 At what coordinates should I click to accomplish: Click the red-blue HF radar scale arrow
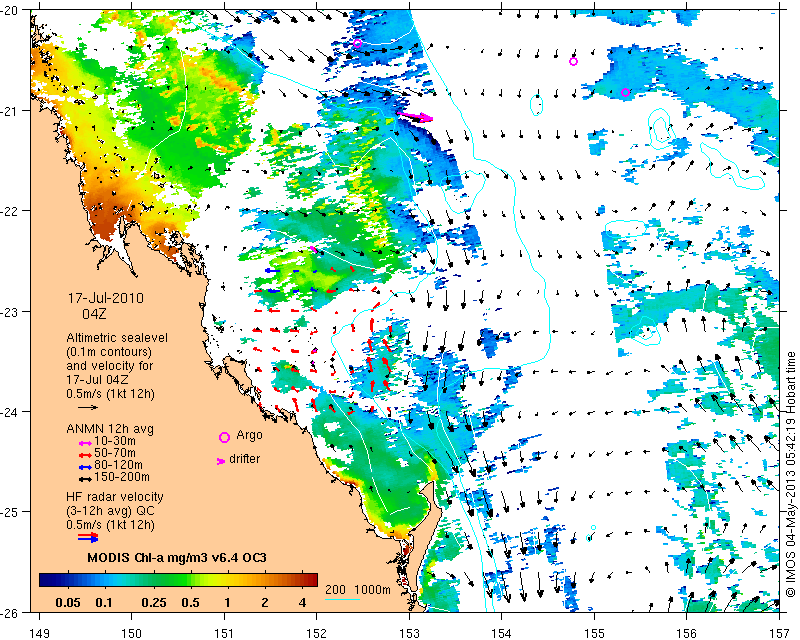[88, 537]
